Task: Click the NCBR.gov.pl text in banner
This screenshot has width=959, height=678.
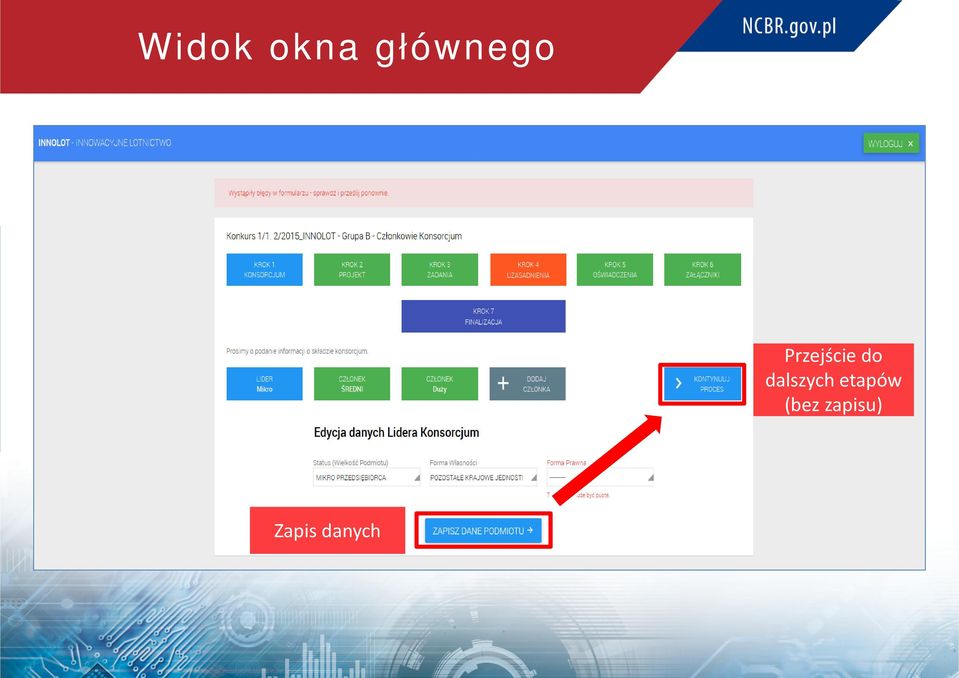Action: tap(788, 26)
